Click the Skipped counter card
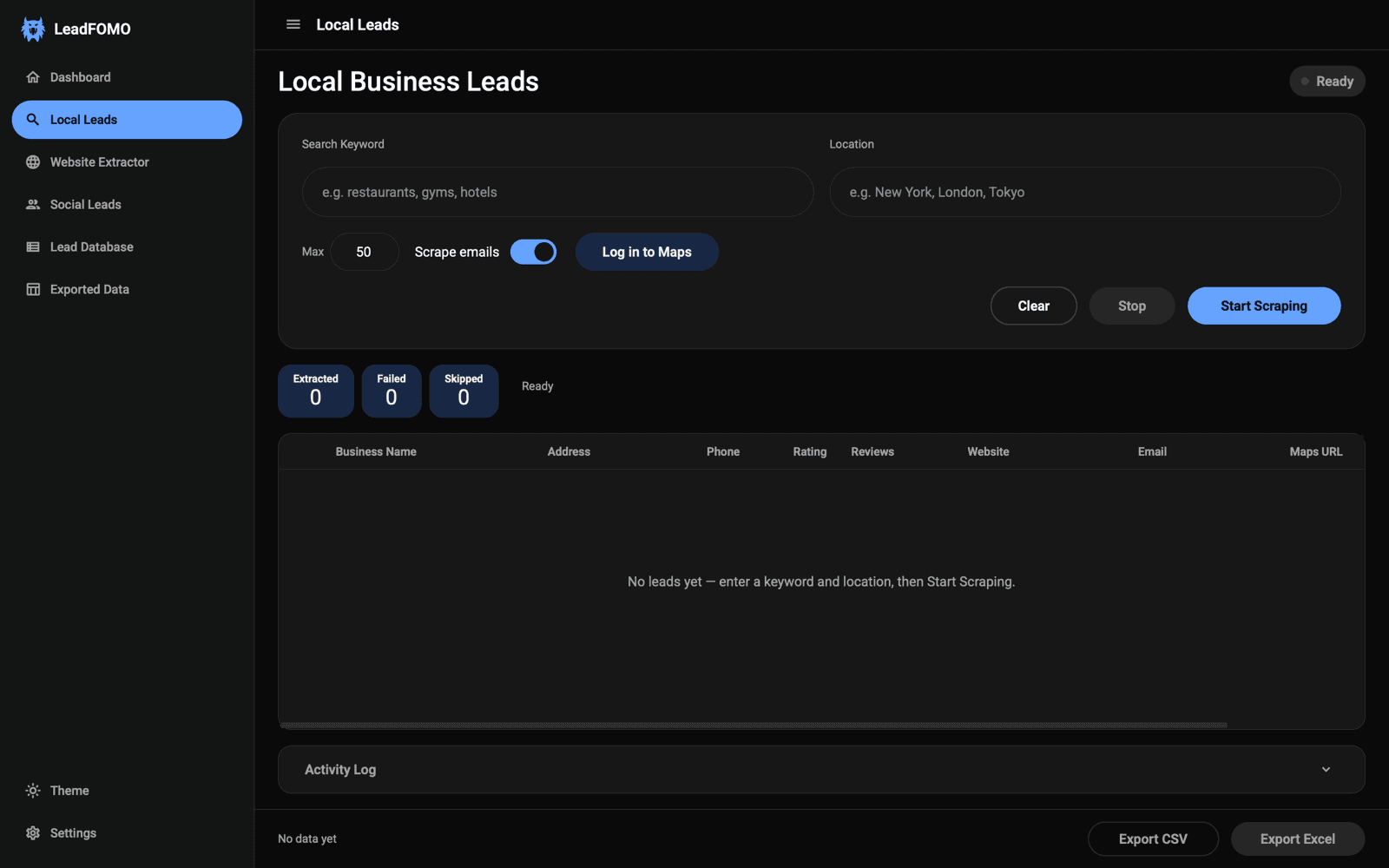This screenshot has width=1389, height=868. pos(464,391)
